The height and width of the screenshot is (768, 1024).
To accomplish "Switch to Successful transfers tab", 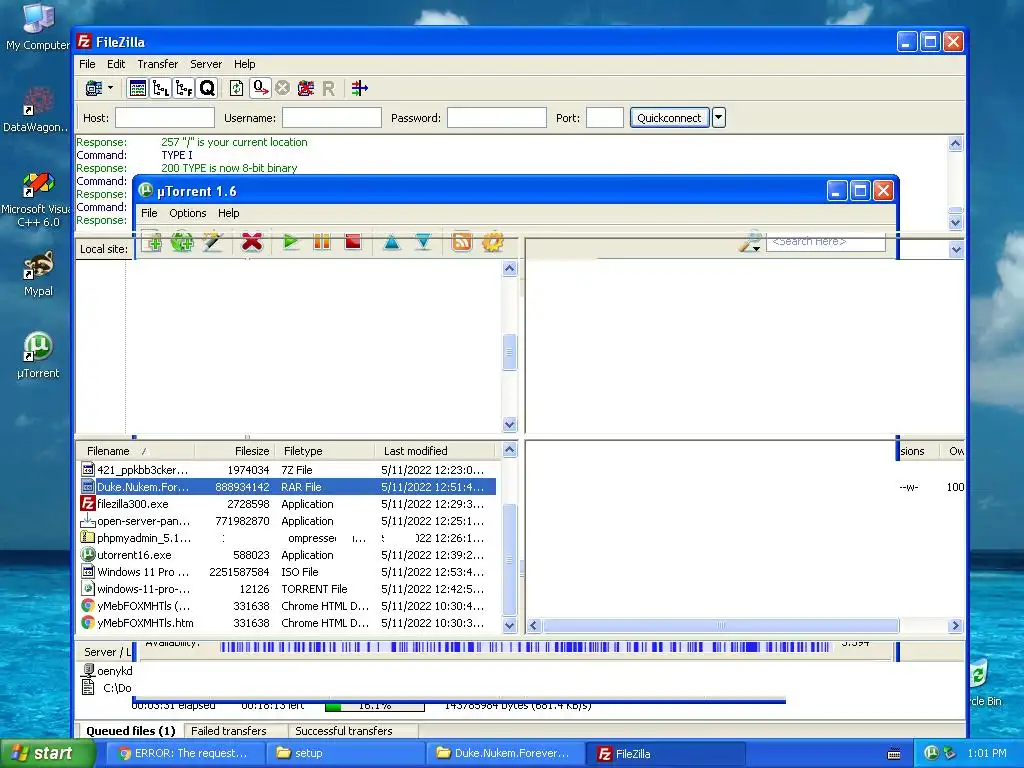I will pyautogui.click(x=344, y=731).
